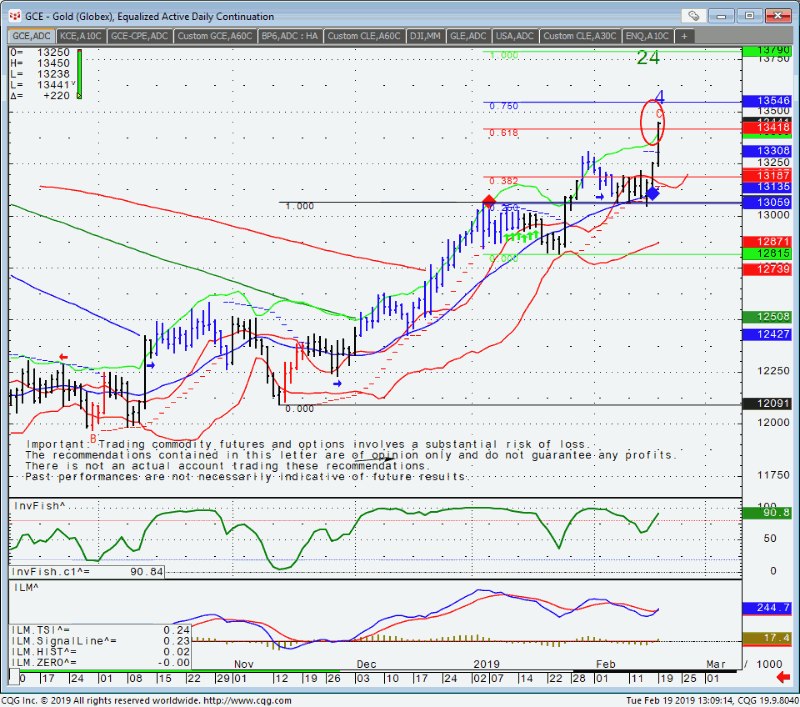Select the red diamond marker on chart
800x707 pixels.
coord(488,202)
